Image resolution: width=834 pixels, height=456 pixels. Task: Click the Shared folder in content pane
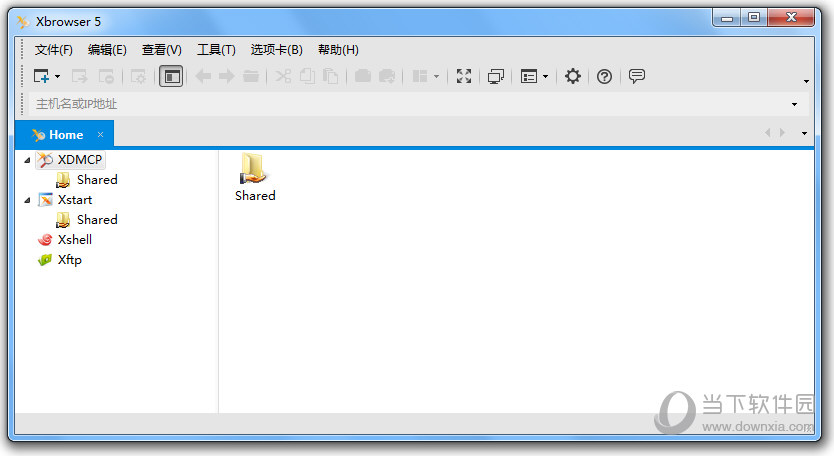click(x=255, y=177)
